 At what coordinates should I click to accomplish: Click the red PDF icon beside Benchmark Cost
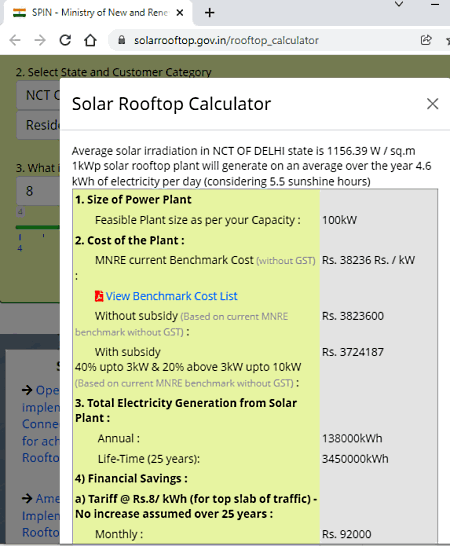tap(99, 296)
